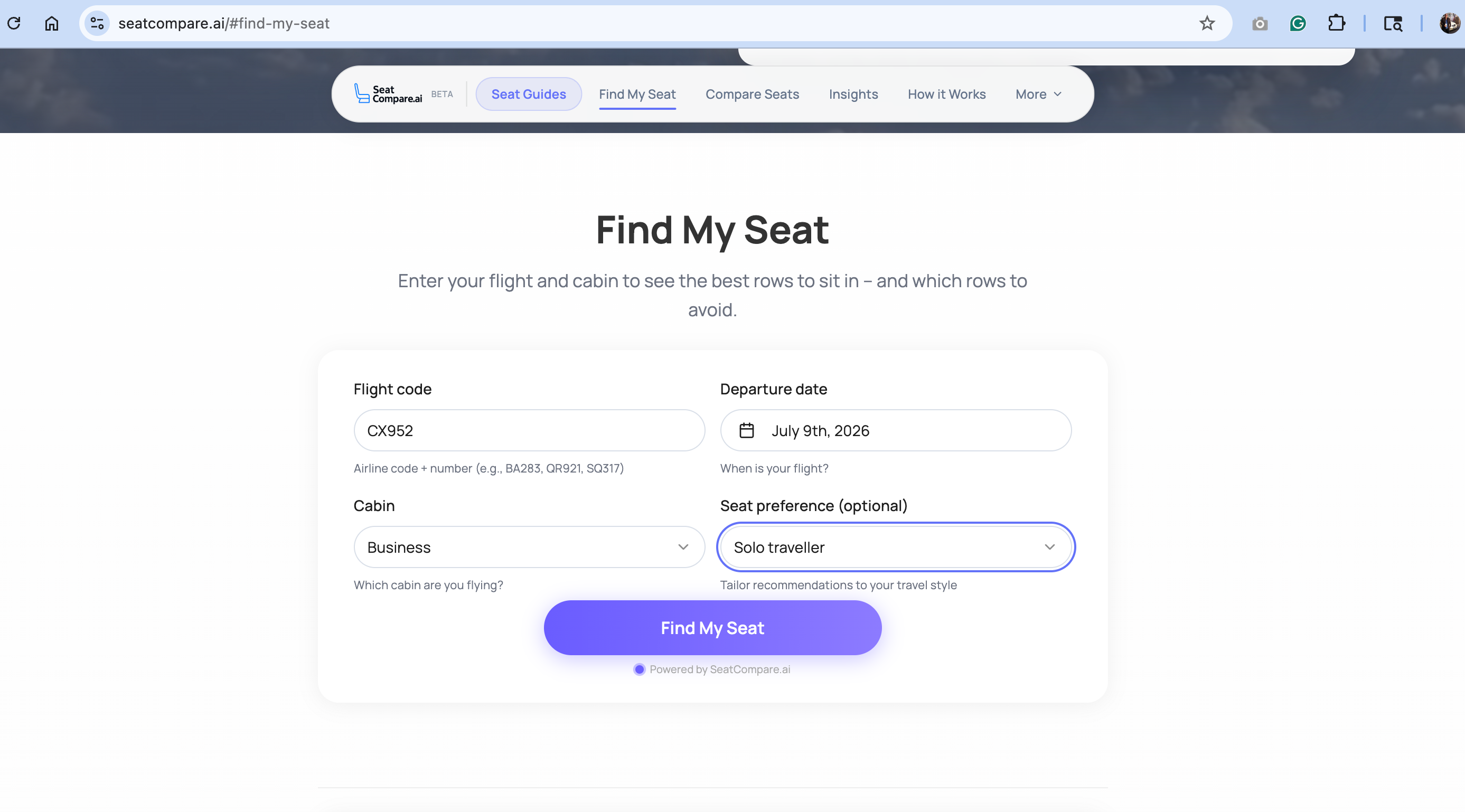Open the Cabin dropdown showing Business
The width and height of the screenshot is (1465, 812).
coord(528,546)
